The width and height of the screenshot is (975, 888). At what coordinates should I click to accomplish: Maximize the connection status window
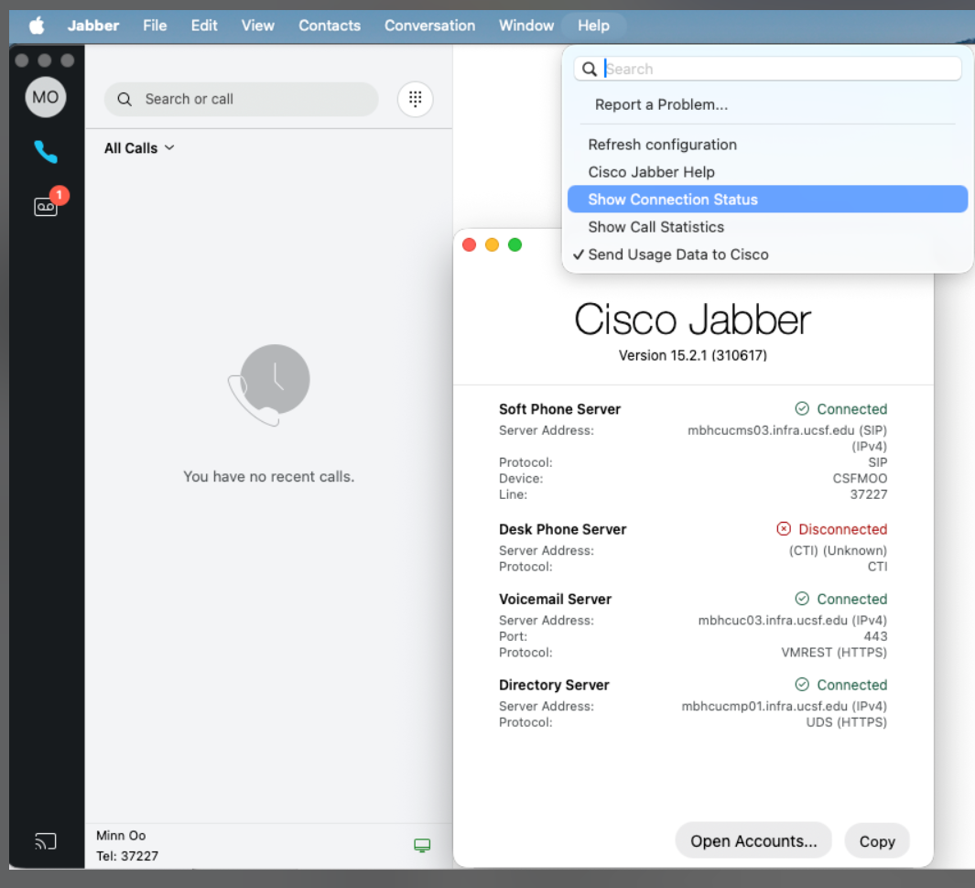pos(515,245)
